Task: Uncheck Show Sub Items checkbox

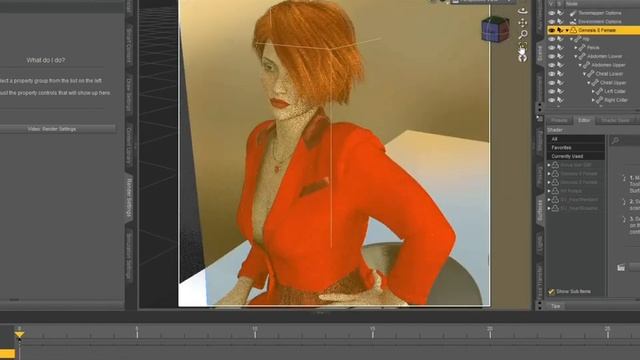Action: [x=551, y=291]
